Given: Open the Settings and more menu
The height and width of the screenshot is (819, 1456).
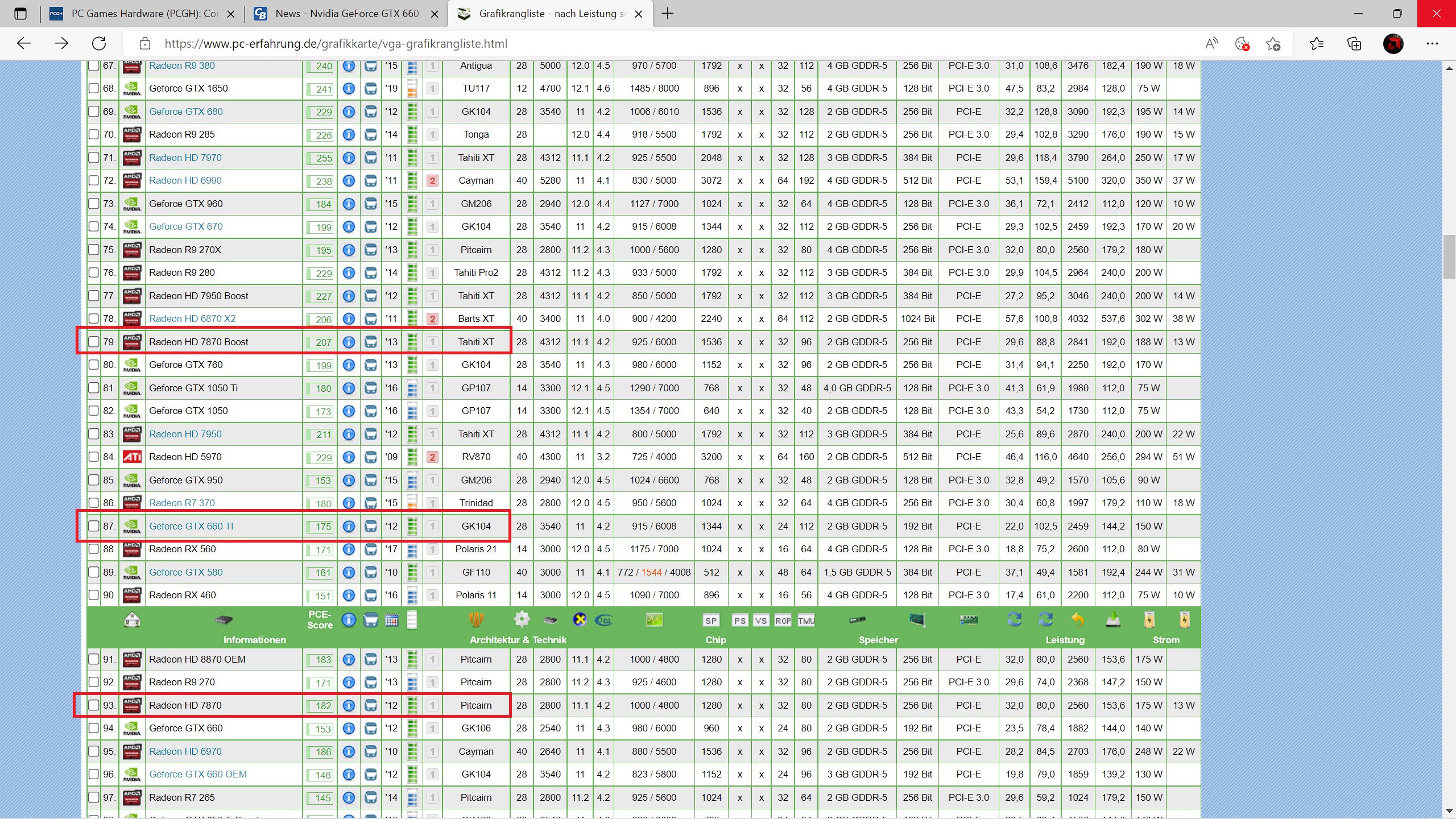Looking at the screenshot, I should tap(1432, 44).
